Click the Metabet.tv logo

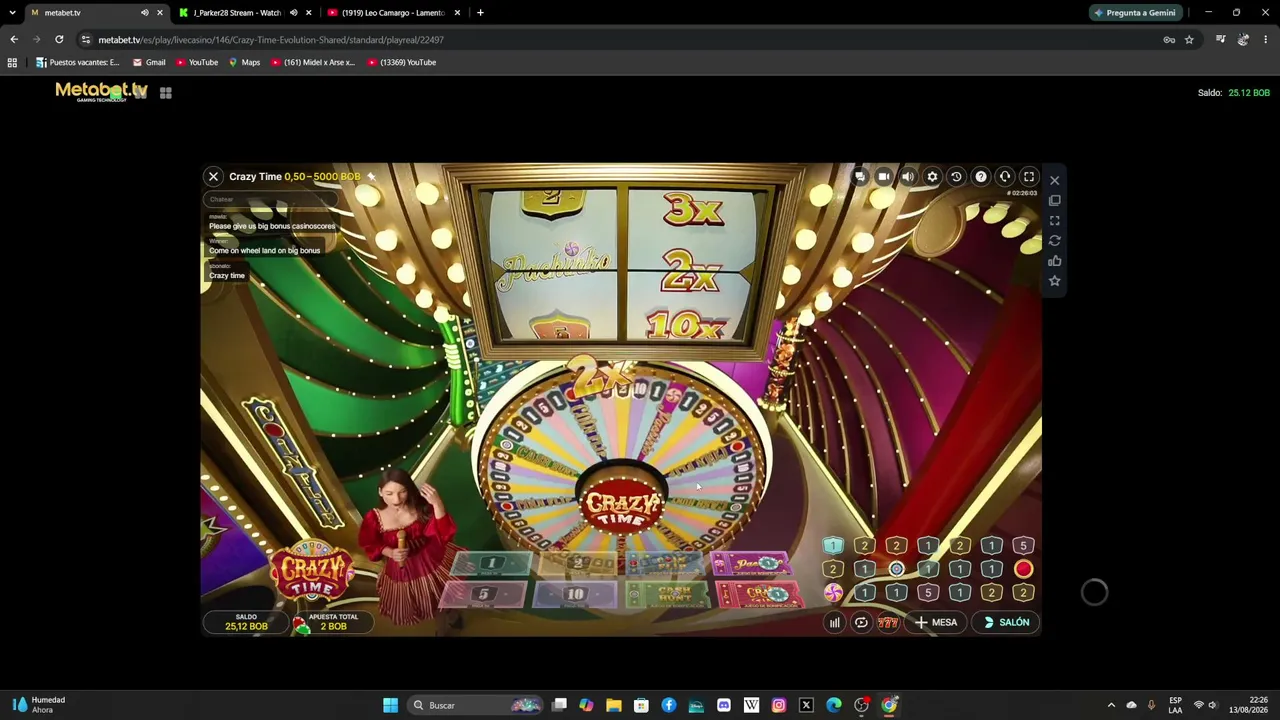point(101,92)
